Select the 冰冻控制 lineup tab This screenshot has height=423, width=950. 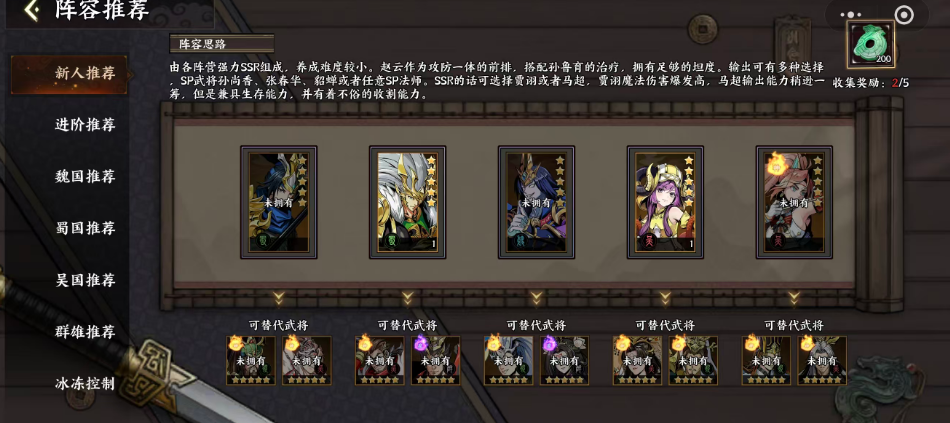click(x=85, y=384)
